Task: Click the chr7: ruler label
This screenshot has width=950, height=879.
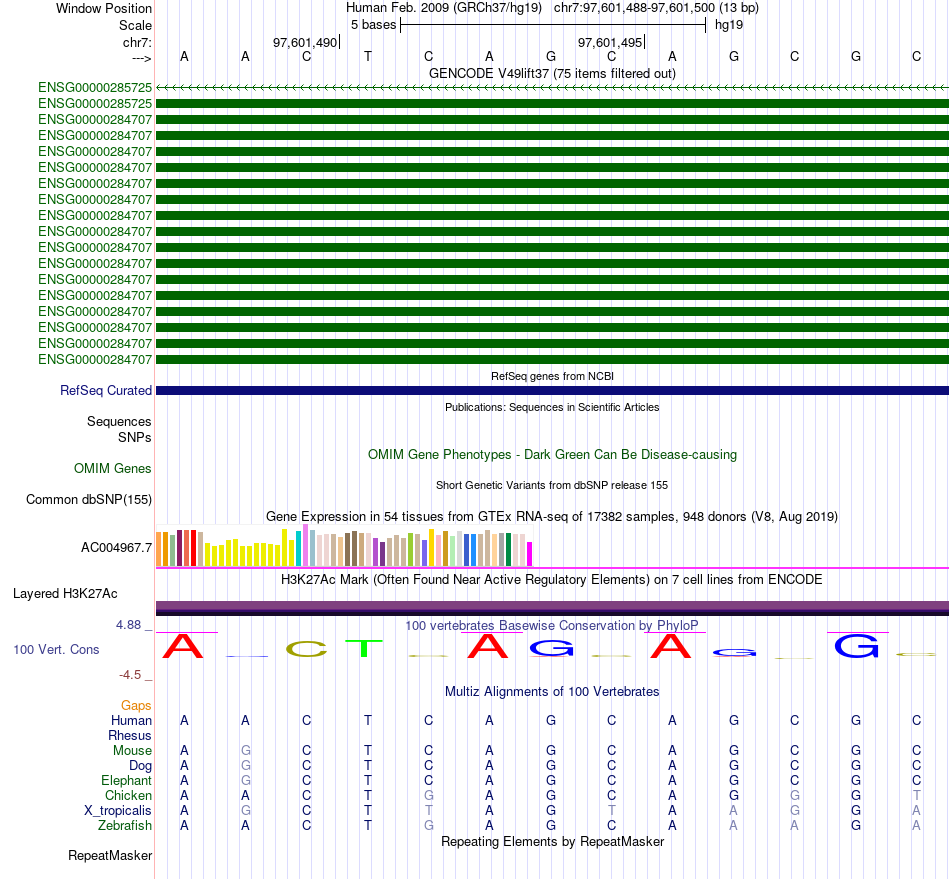Action: tap(137, 42)
